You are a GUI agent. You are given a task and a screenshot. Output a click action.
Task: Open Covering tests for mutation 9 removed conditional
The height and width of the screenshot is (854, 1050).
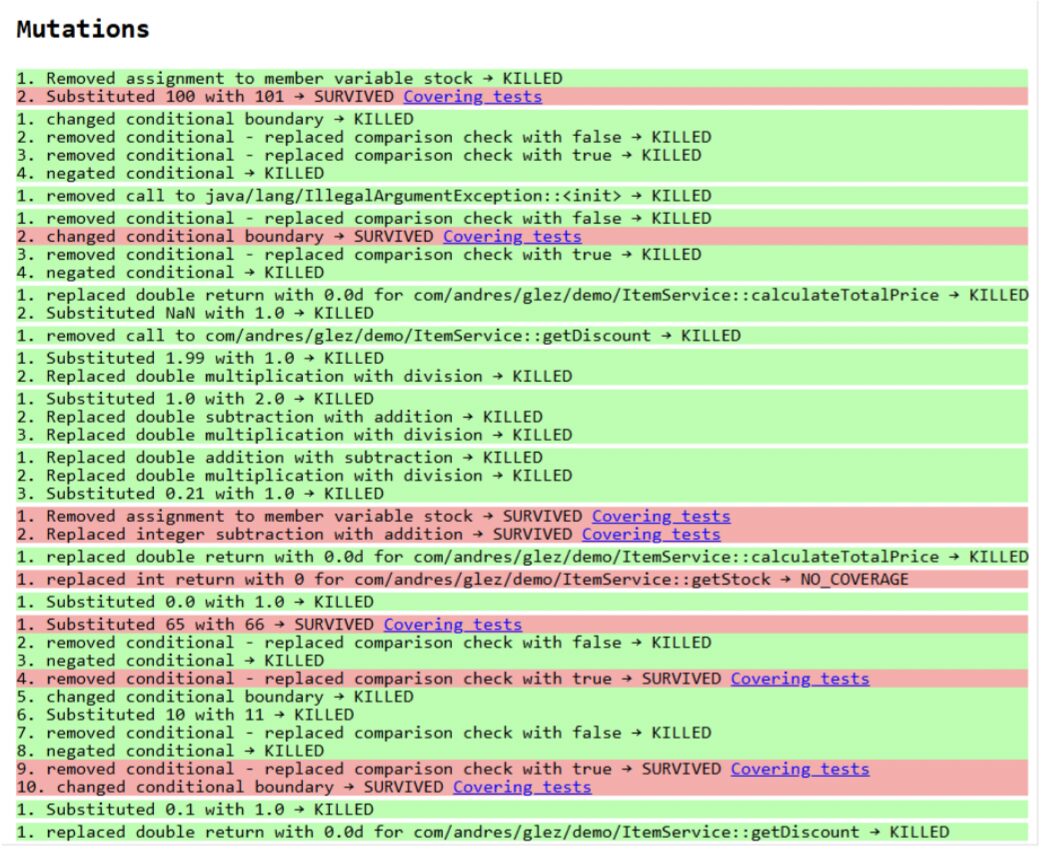[800, 770]
